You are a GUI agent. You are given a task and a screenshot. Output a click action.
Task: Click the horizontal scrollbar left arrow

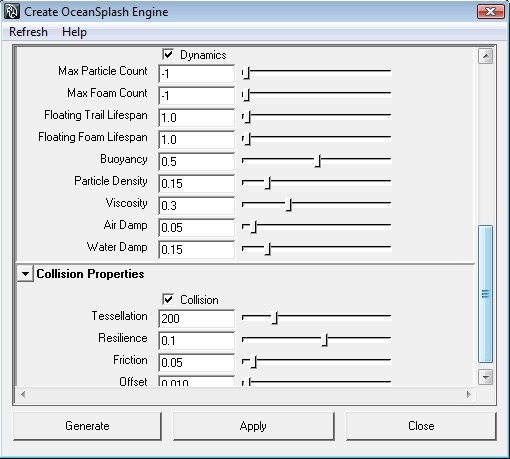23,394
